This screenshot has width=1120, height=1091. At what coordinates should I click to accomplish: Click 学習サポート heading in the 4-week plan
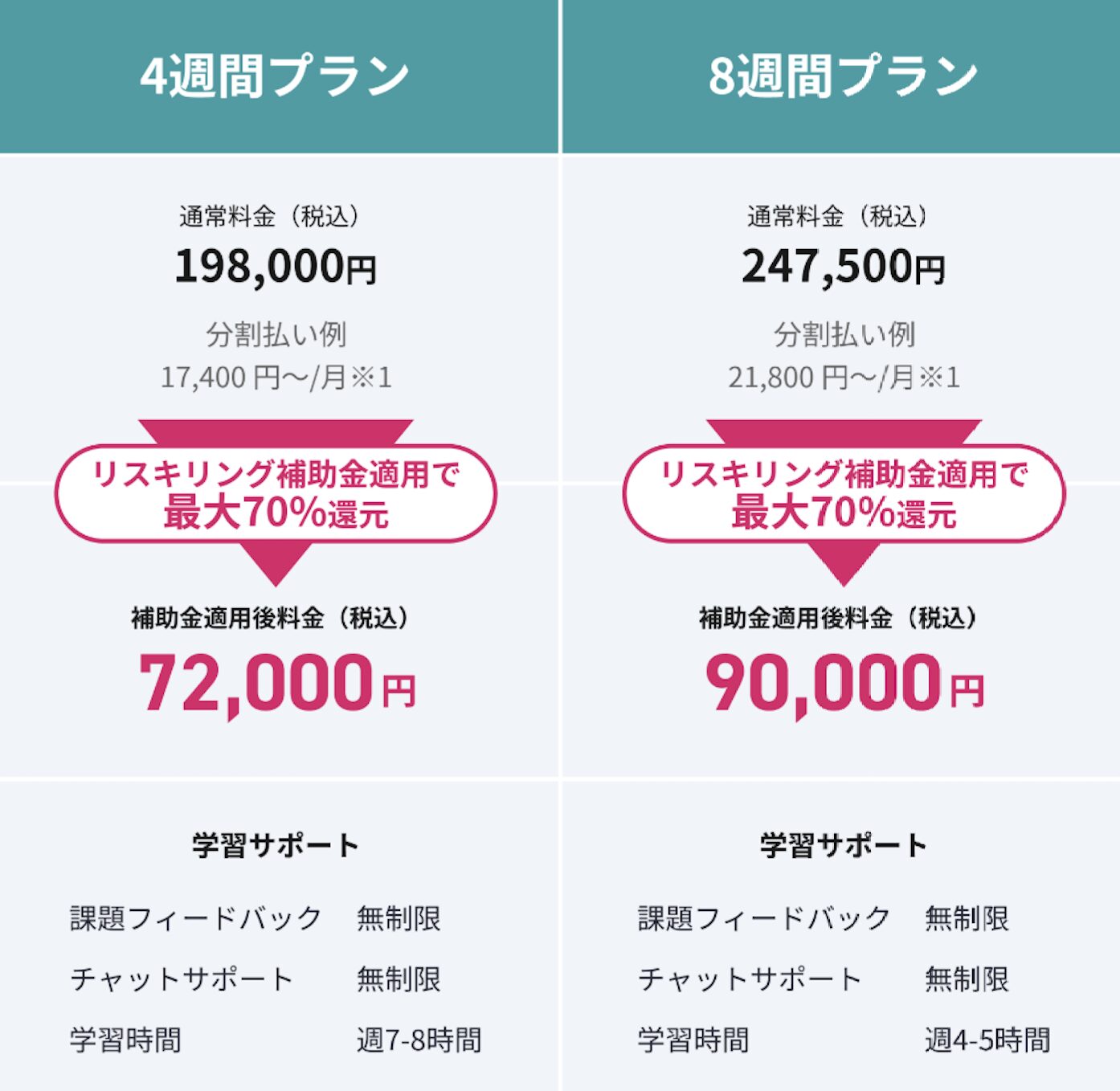(276, 845)
